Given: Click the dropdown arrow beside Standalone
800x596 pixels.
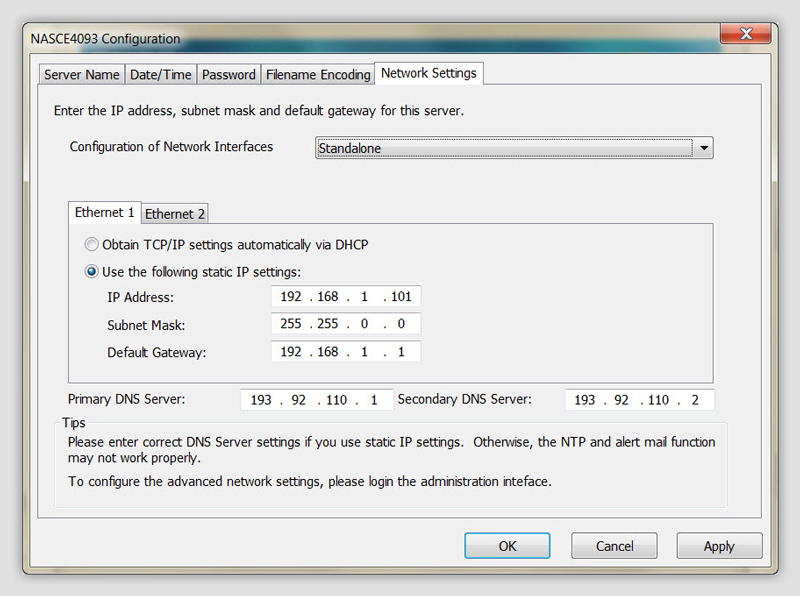Looking at the screenshot, I should (704, 148).
